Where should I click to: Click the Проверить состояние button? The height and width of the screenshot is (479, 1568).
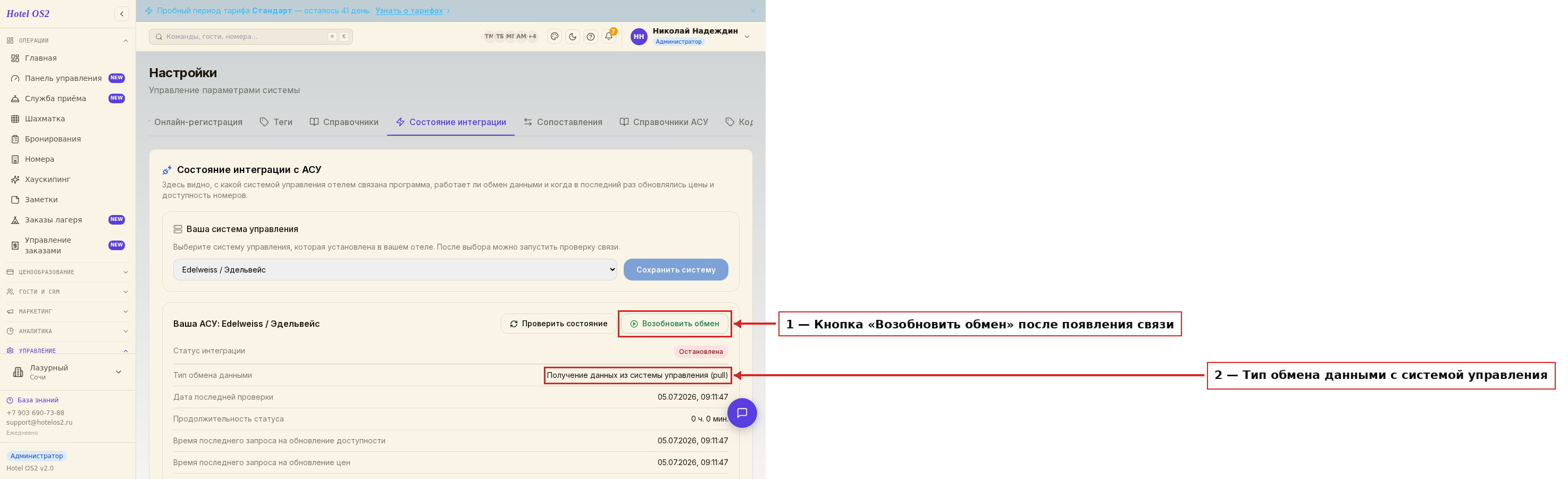[x=558, y=324]
